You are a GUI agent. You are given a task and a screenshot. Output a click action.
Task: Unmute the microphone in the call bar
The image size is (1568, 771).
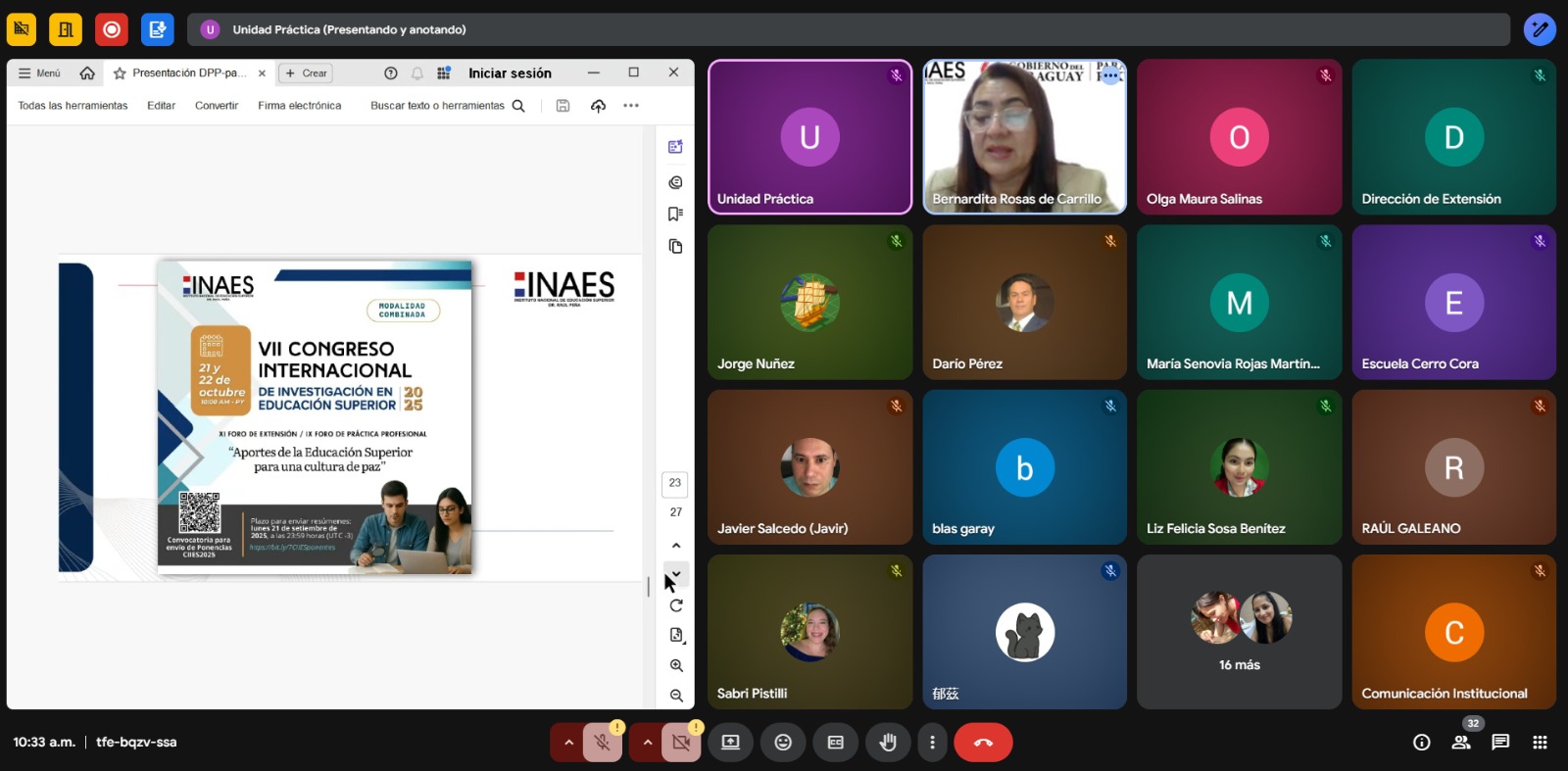[603, 743]
